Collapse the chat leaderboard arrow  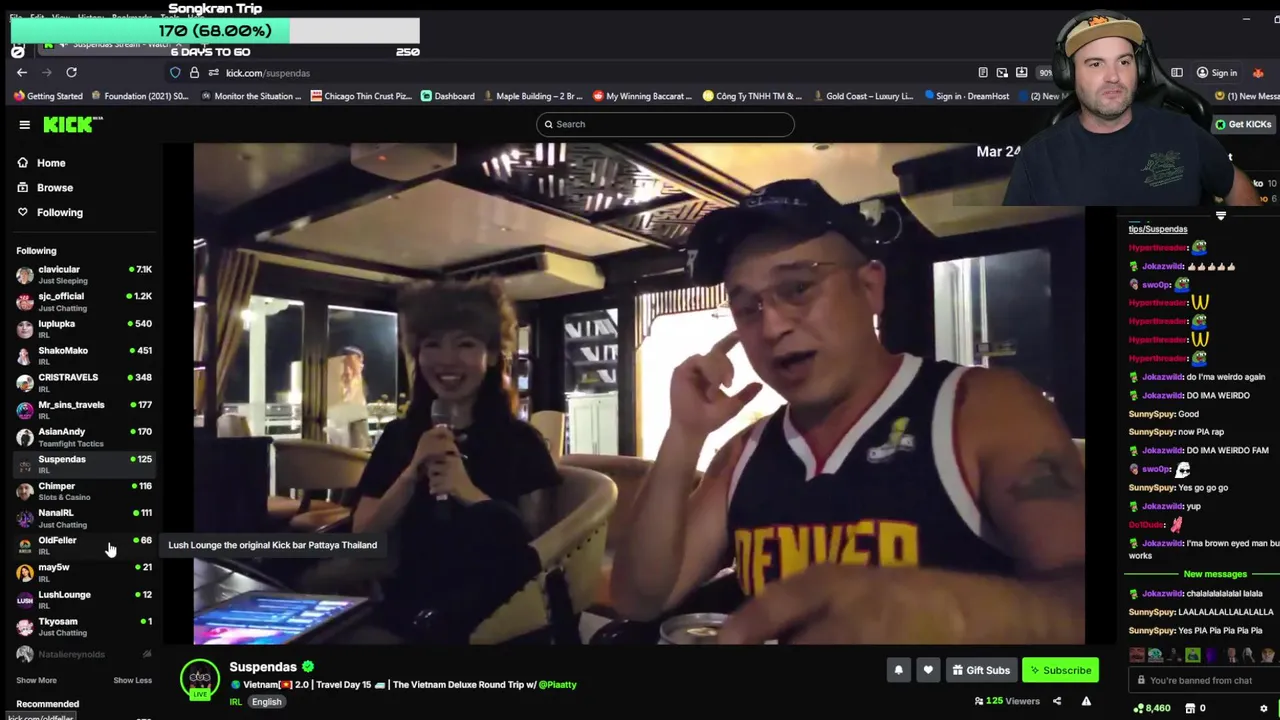1220,215
